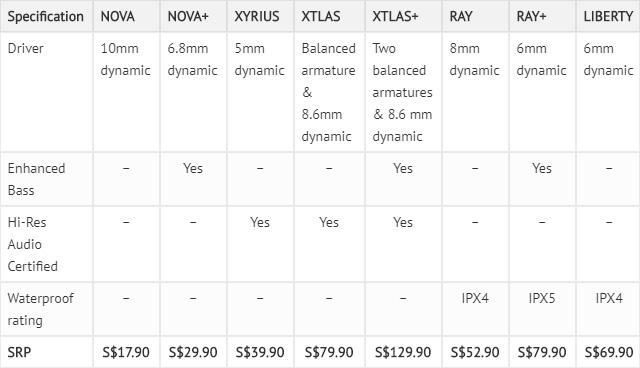Select the XYRIUS column header

pyautogui.click(x=257, y=16)
